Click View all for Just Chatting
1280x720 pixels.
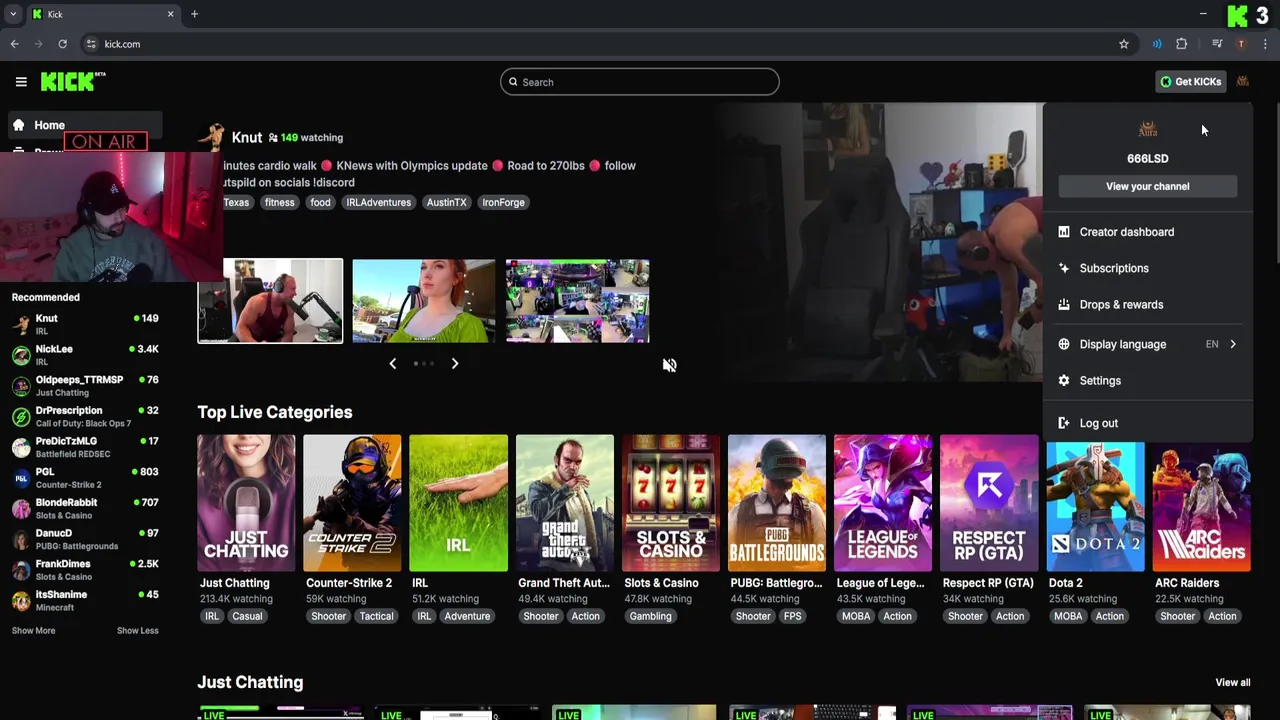point(1232,683)
